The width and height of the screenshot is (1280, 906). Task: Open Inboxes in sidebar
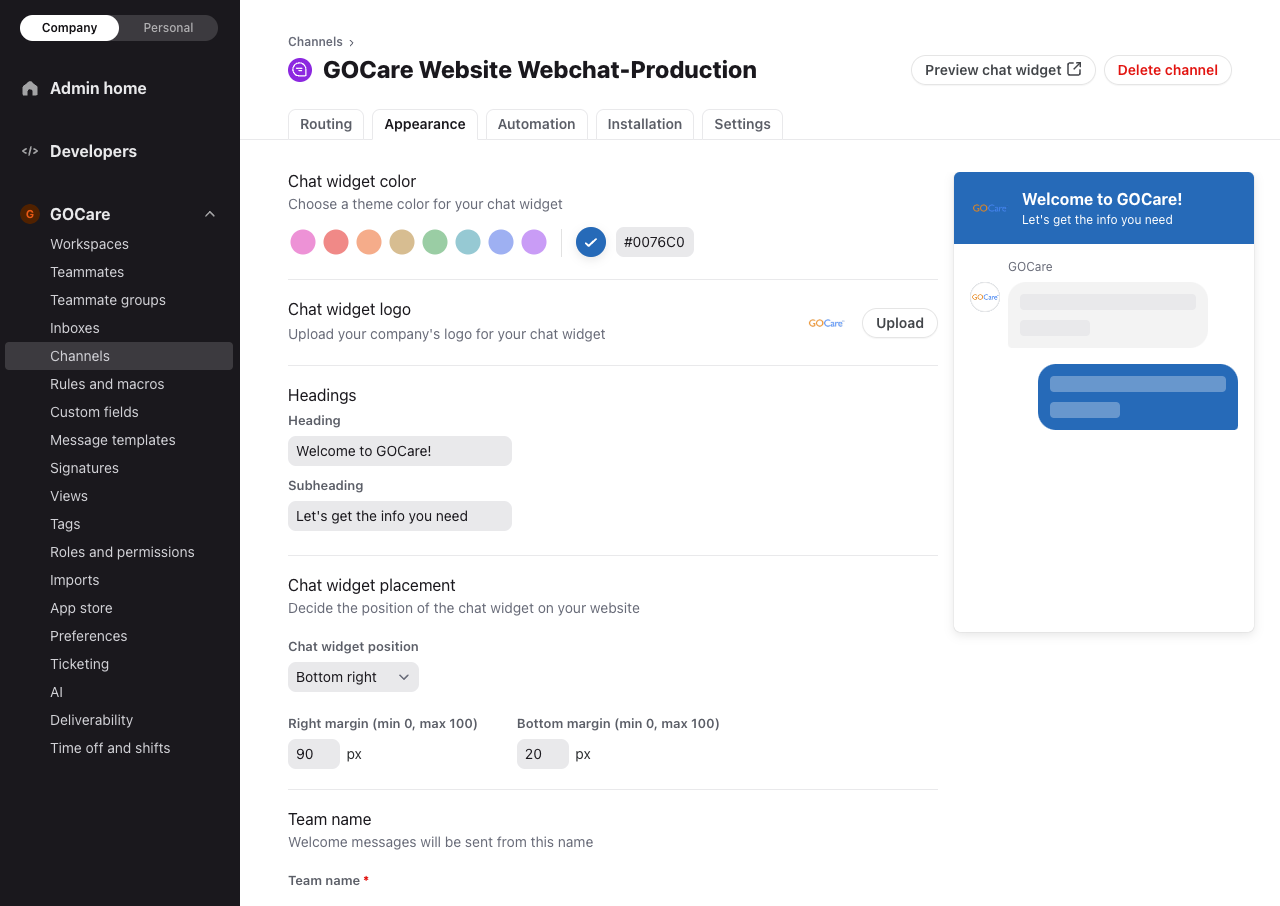pyautogui.click(x=119, y=328)
